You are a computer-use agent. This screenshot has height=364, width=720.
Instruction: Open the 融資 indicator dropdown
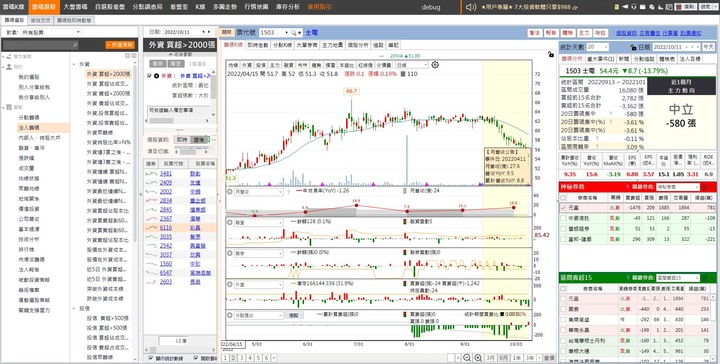point(259,223)
